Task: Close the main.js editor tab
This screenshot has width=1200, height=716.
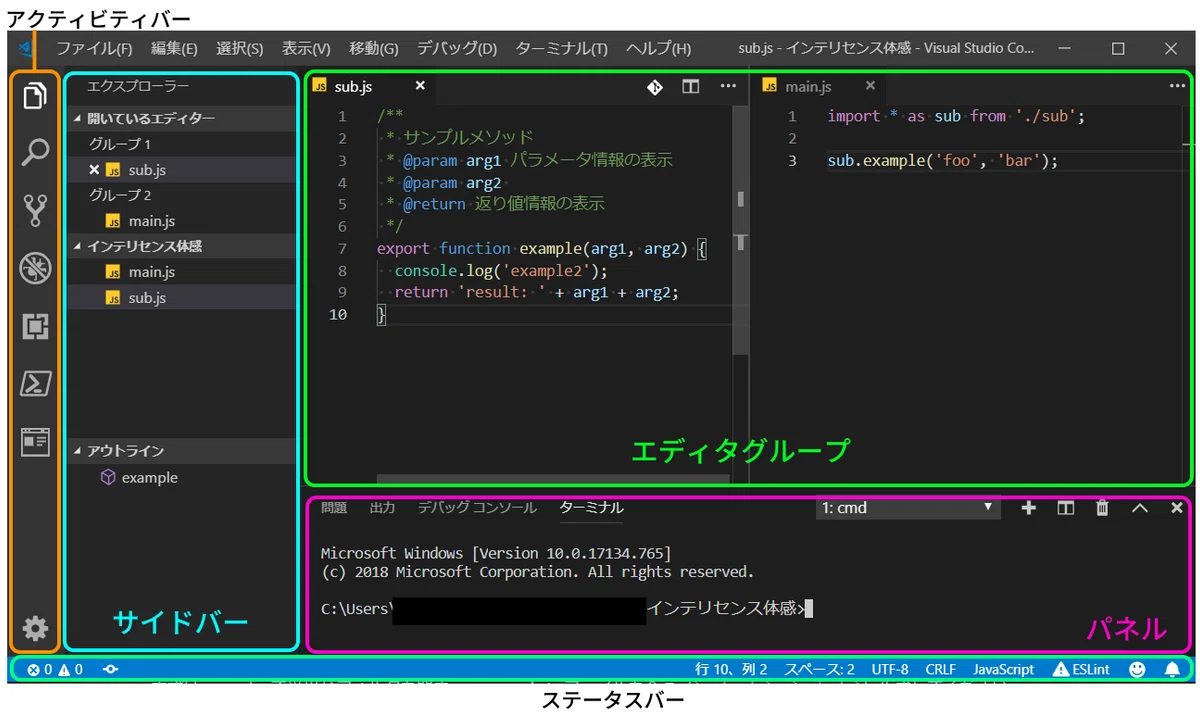Action: (x=870, y=87)
